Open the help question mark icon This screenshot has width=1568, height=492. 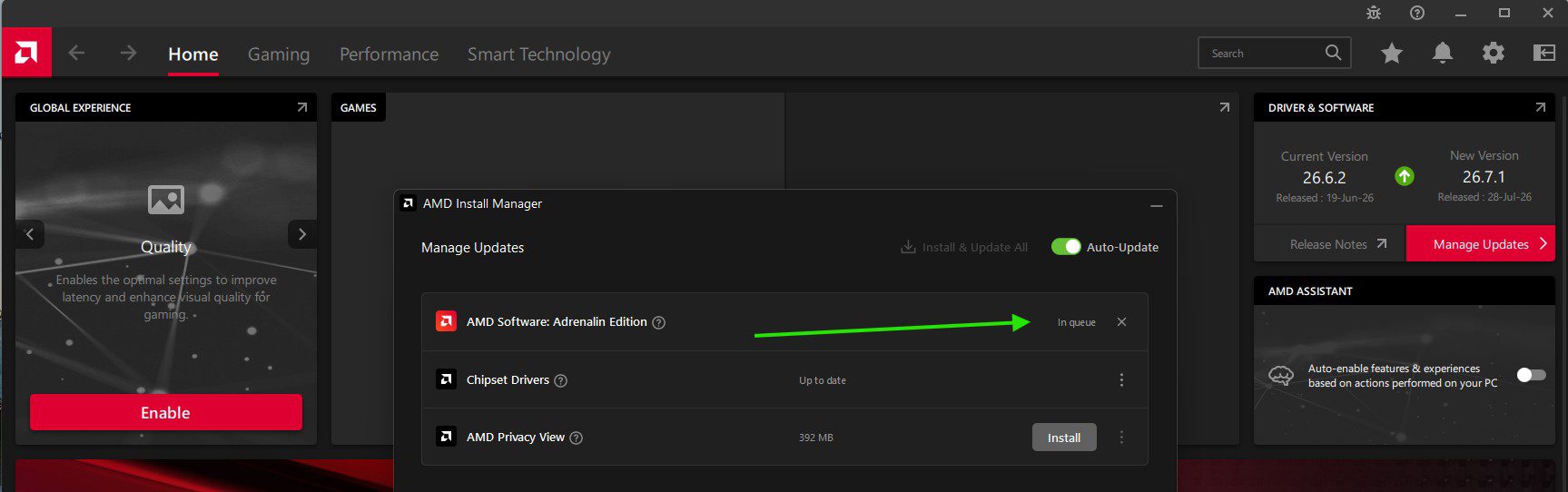coord(1417,13)
